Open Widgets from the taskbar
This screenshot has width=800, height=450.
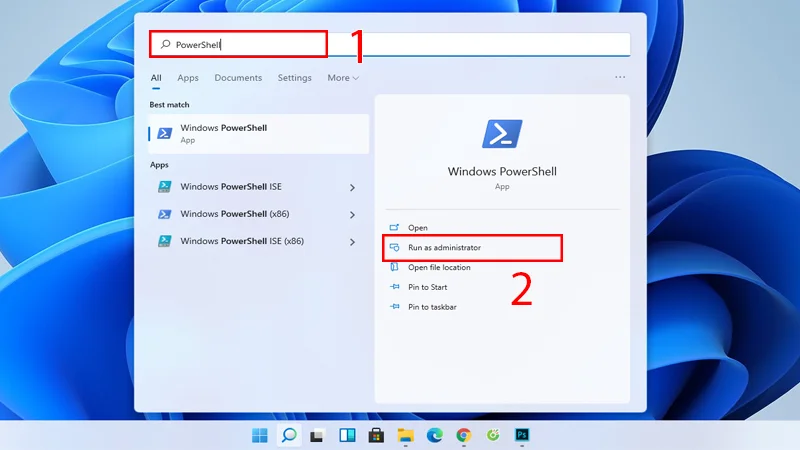coord(347,435)
